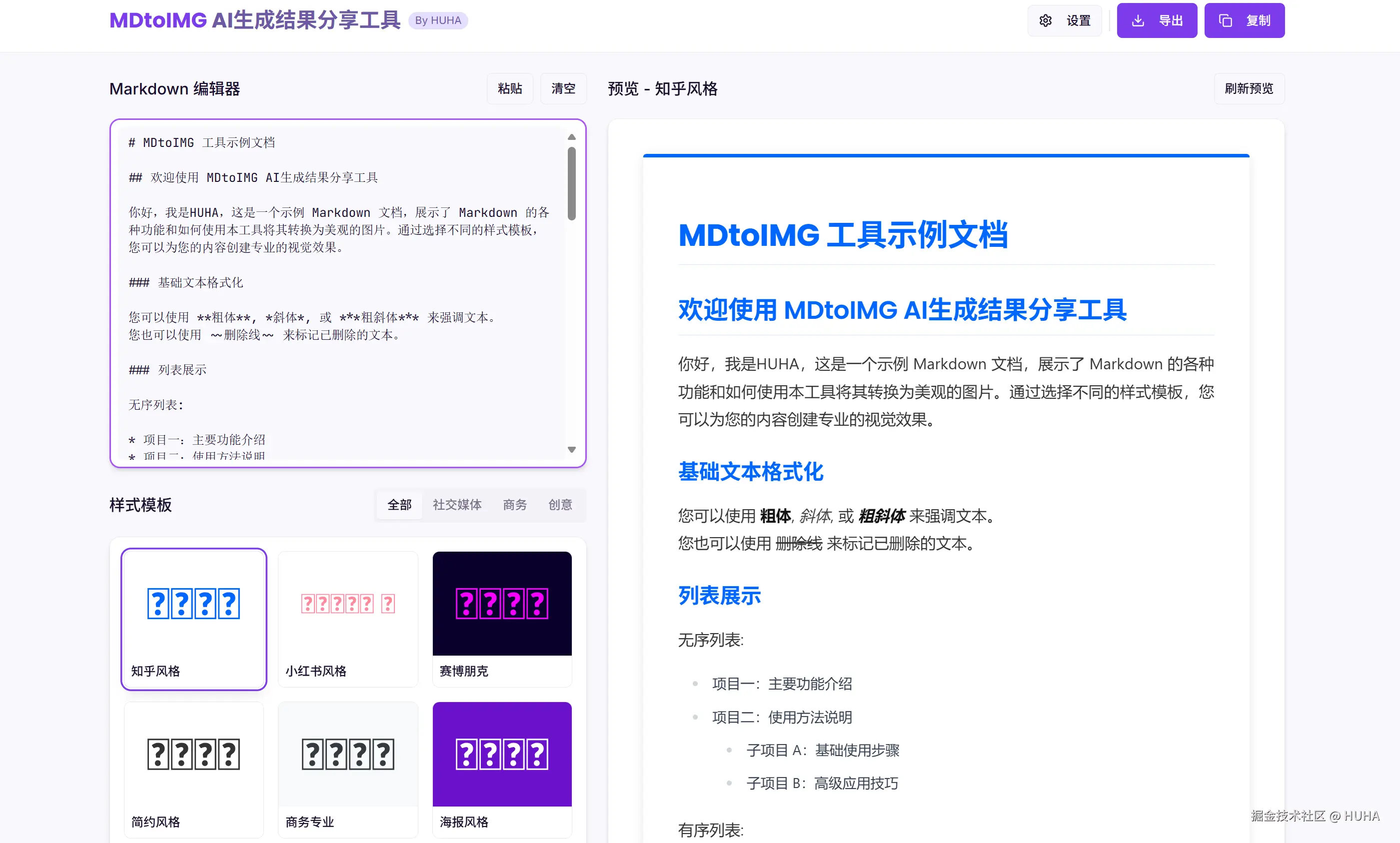Show the 创意 template category
This screenshot has height=843, width=1400.
pyautogui.click(x=560, y=504)
